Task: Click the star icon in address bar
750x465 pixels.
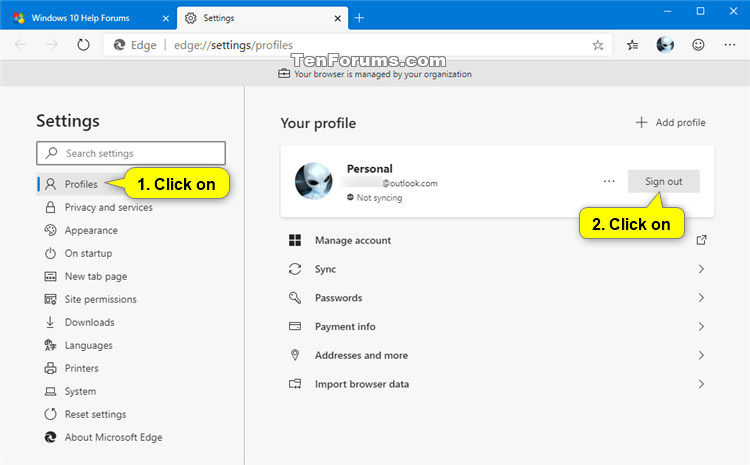Action: click(597, 45)
